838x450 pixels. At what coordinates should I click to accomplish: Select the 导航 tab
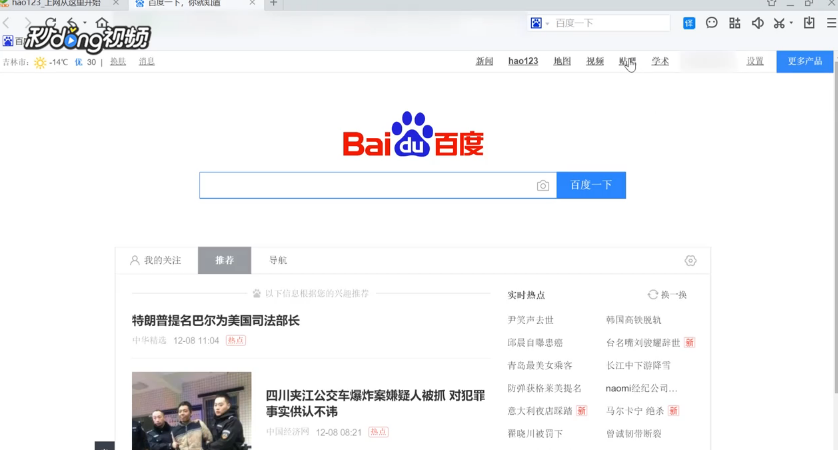(278, 260)
